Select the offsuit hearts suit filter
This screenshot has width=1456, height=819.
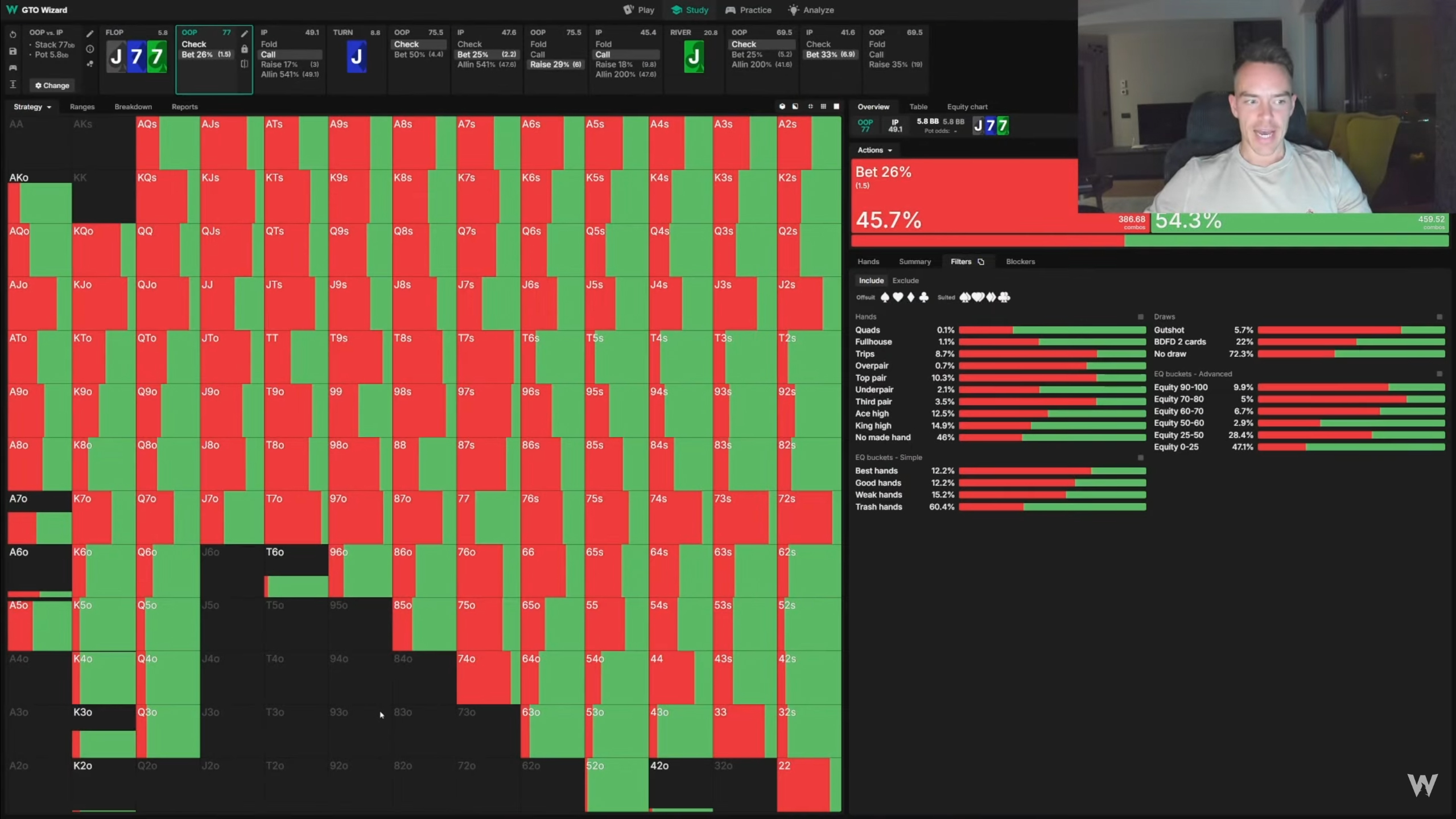[x=898, y=297]
